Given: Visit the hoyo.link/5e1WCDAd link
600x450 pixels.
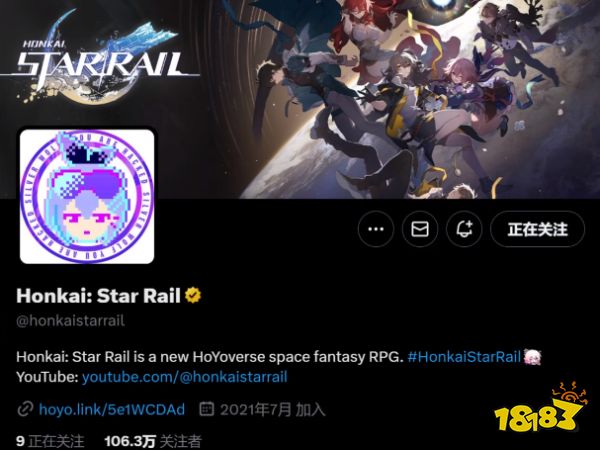Looking at the screenshot, I should [x=112, y=409].
